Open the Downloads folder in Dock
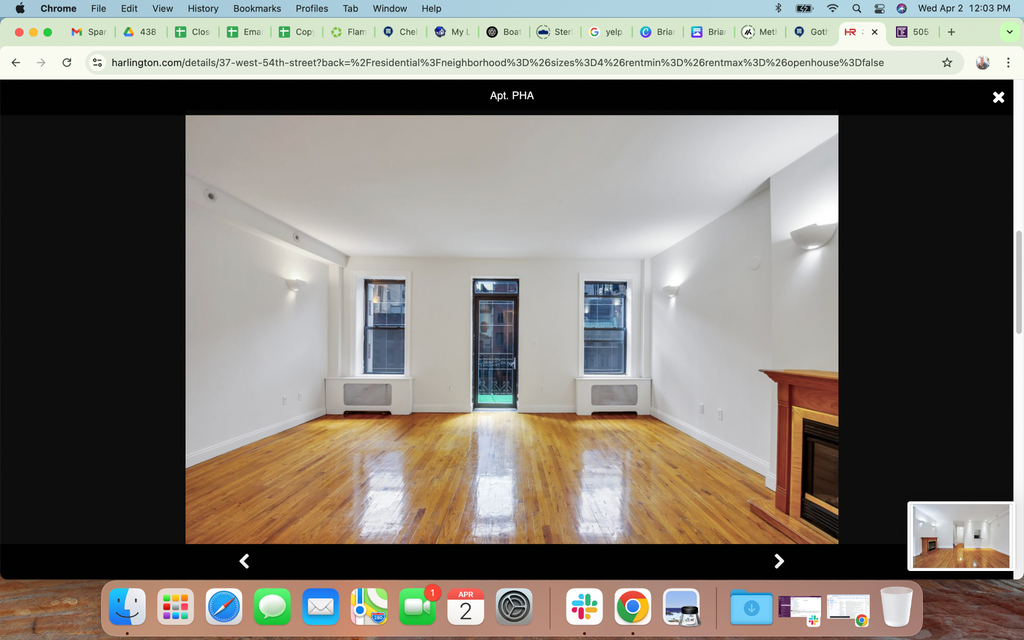 [751, 607]
